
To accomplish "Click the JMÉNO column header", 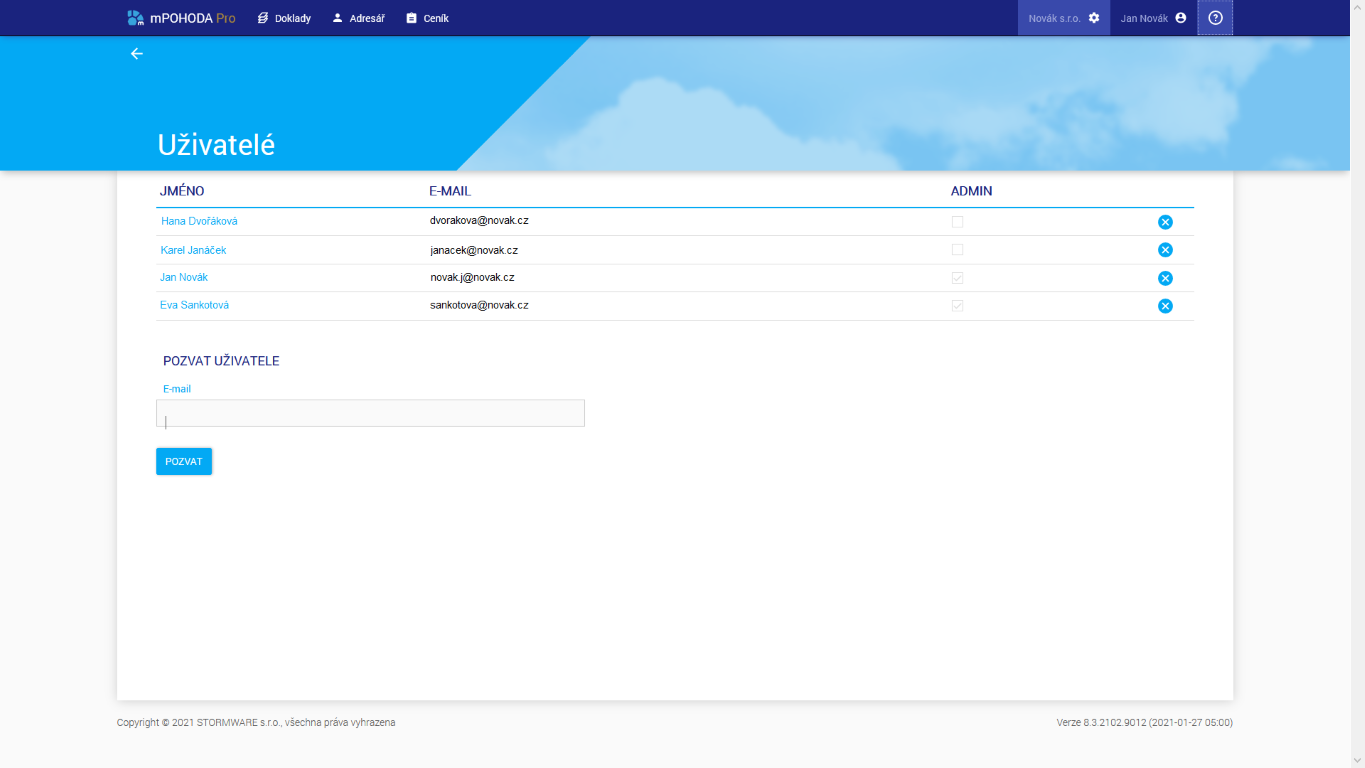I will click(x=182, y=191).
